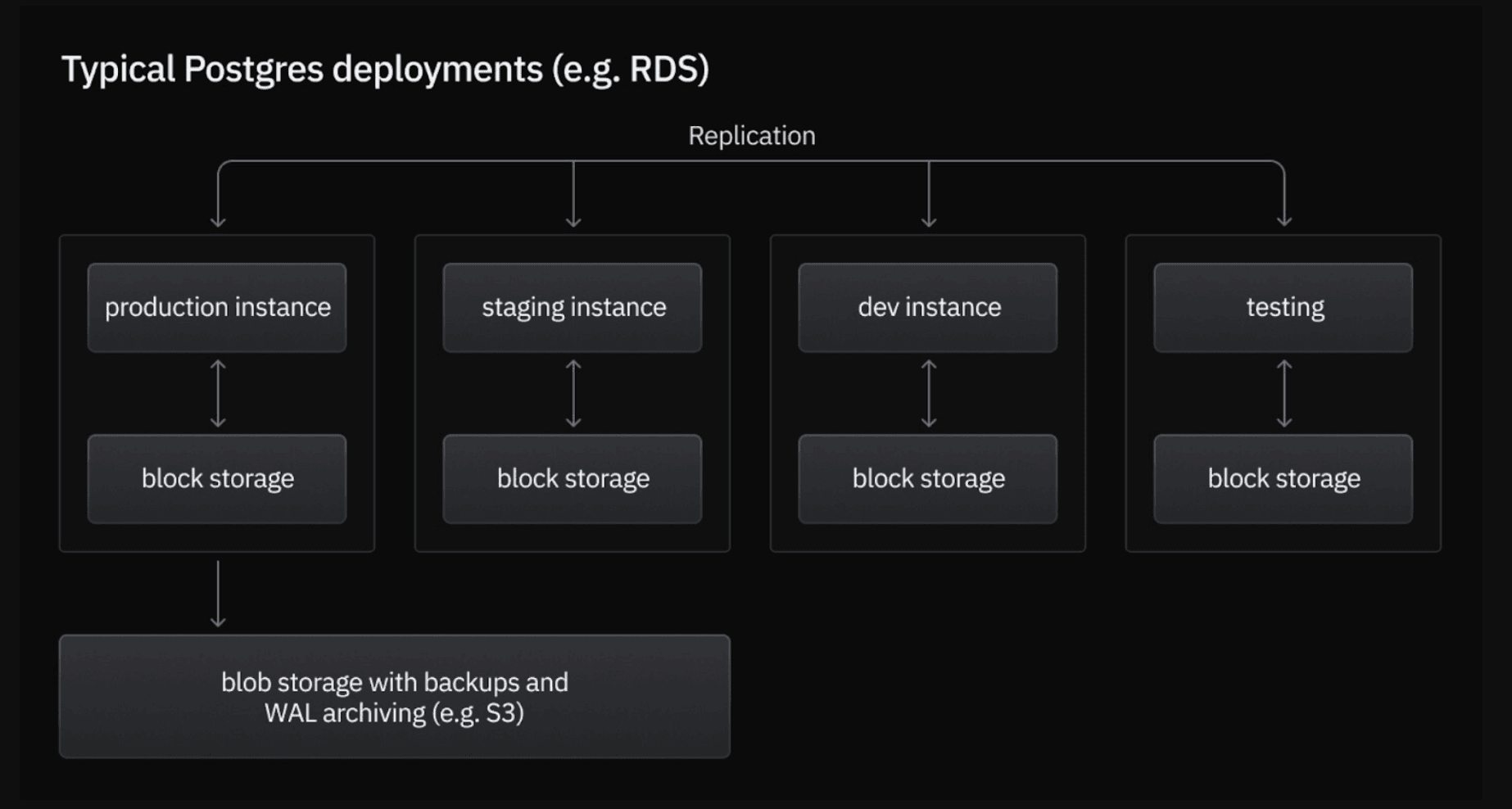
Task: Select block storage under staging instance
Action: pyautogui.click(x=573, y=478)
